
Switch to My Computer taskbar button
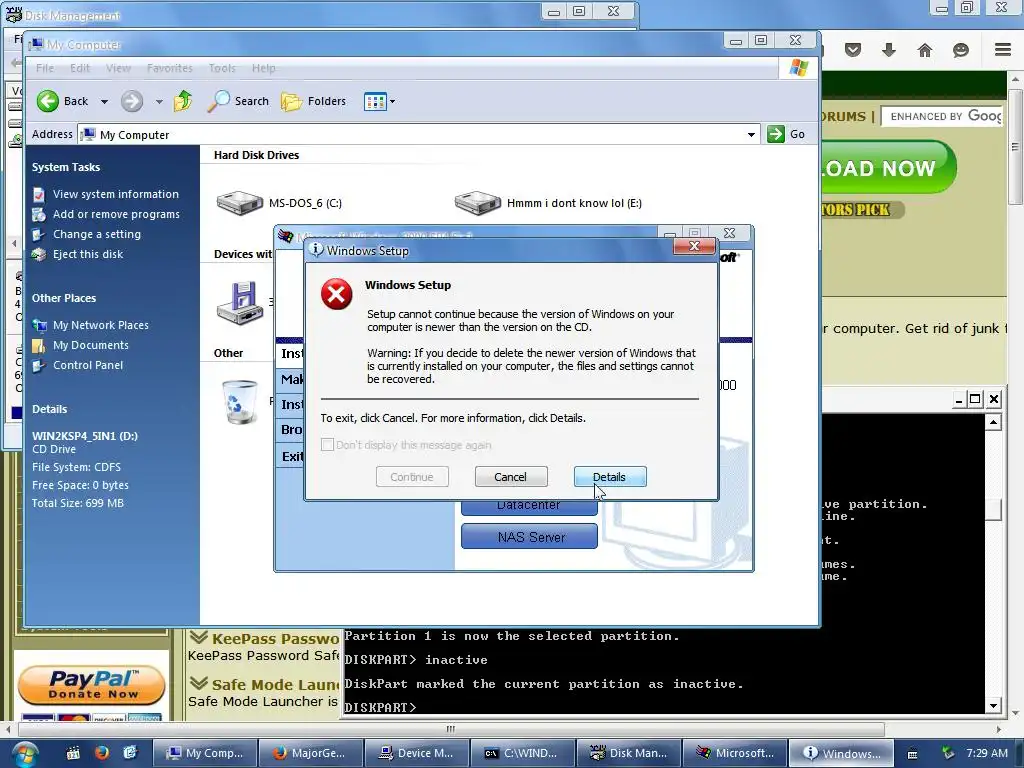pos(204,753)
